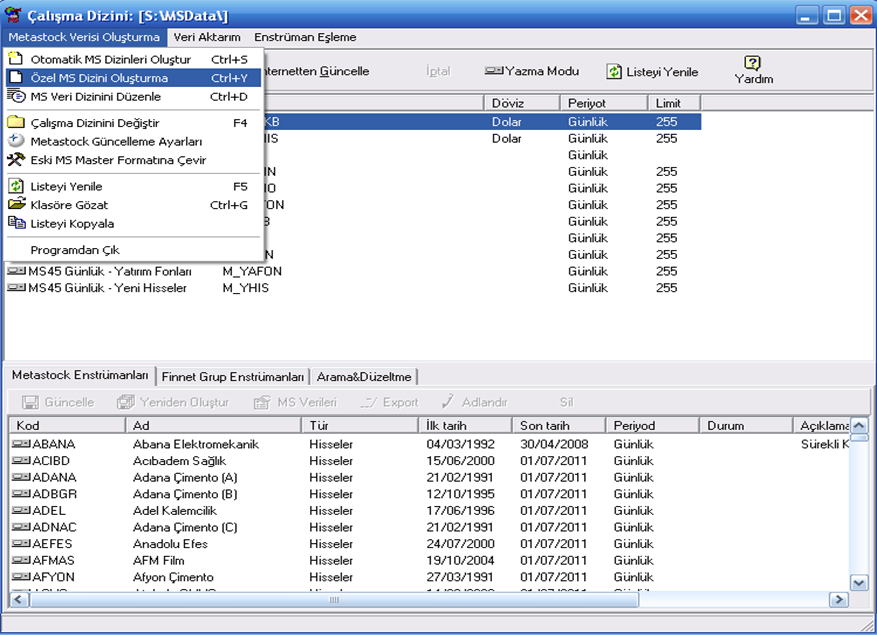Screen dimensions: 877x635
Task: Click the İnternetten Güncelle button
Action: coord(318,72)
